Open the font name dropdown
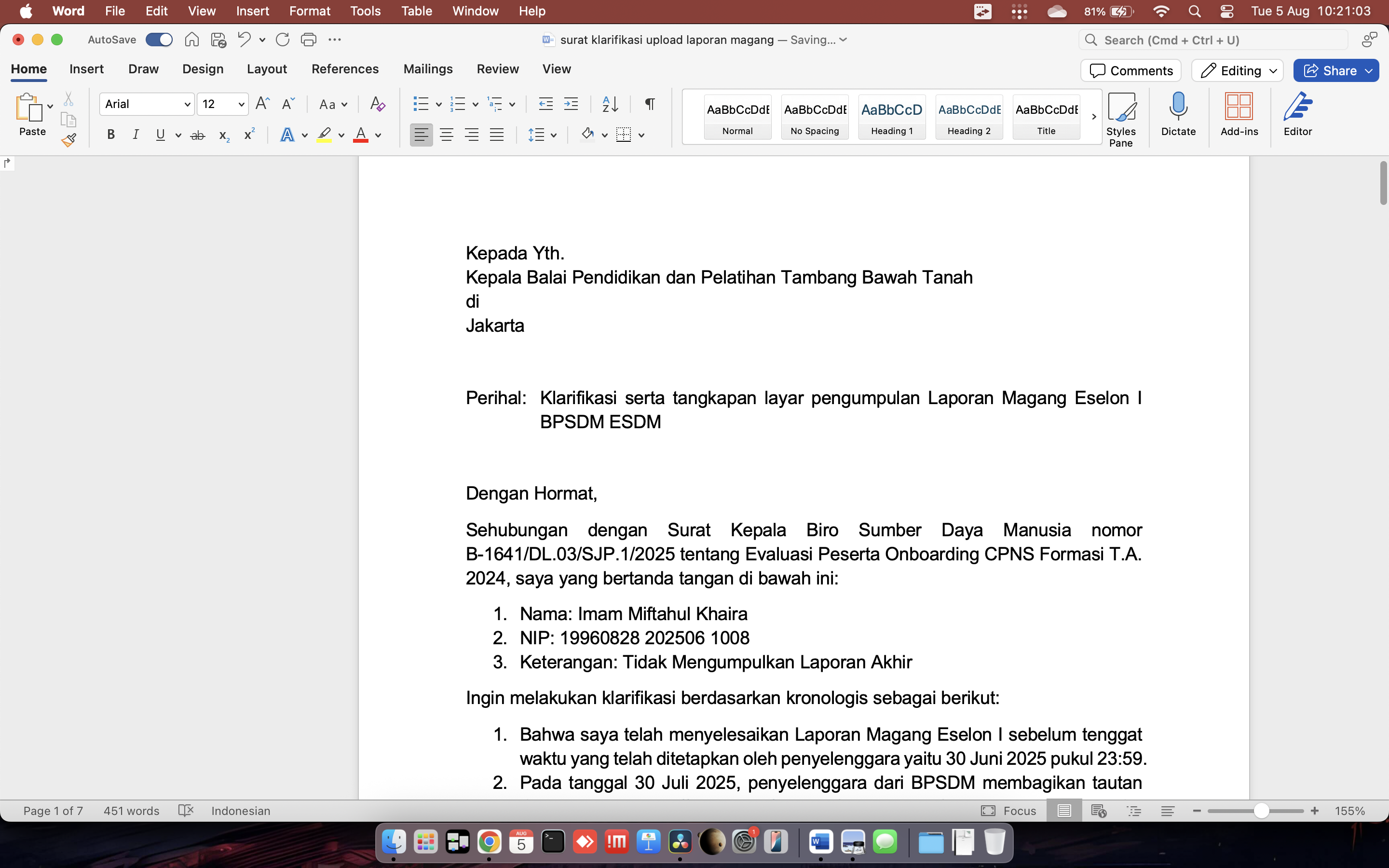 pos(187,105)
